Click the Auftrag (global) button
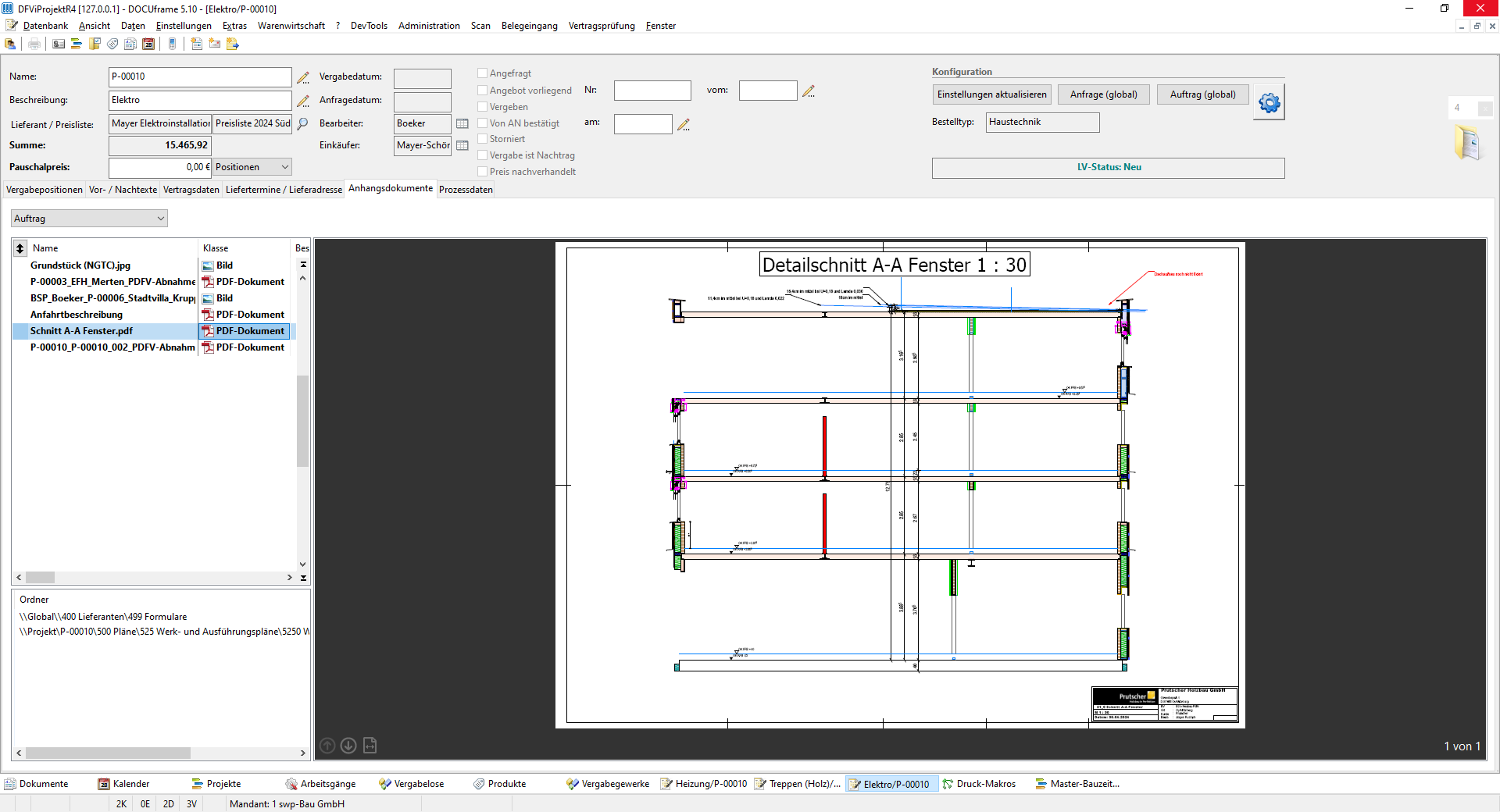Viewport: 1500px width, 812px height. (1203, 94)
